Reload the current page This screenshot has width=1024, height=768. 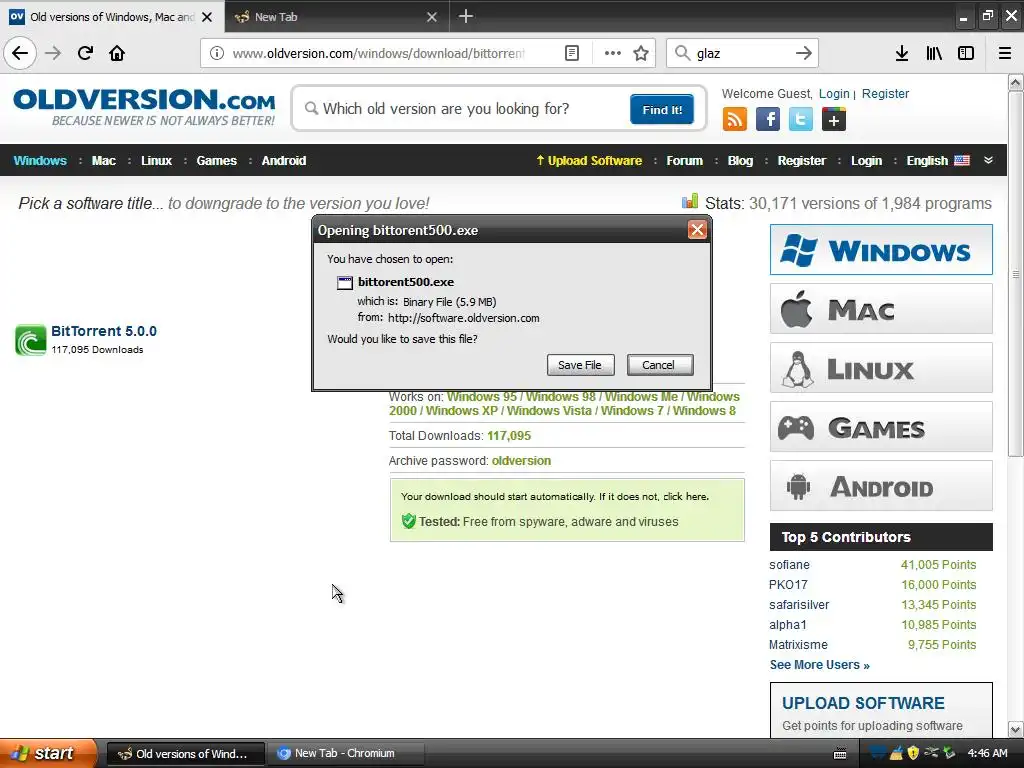pos(85,53)
